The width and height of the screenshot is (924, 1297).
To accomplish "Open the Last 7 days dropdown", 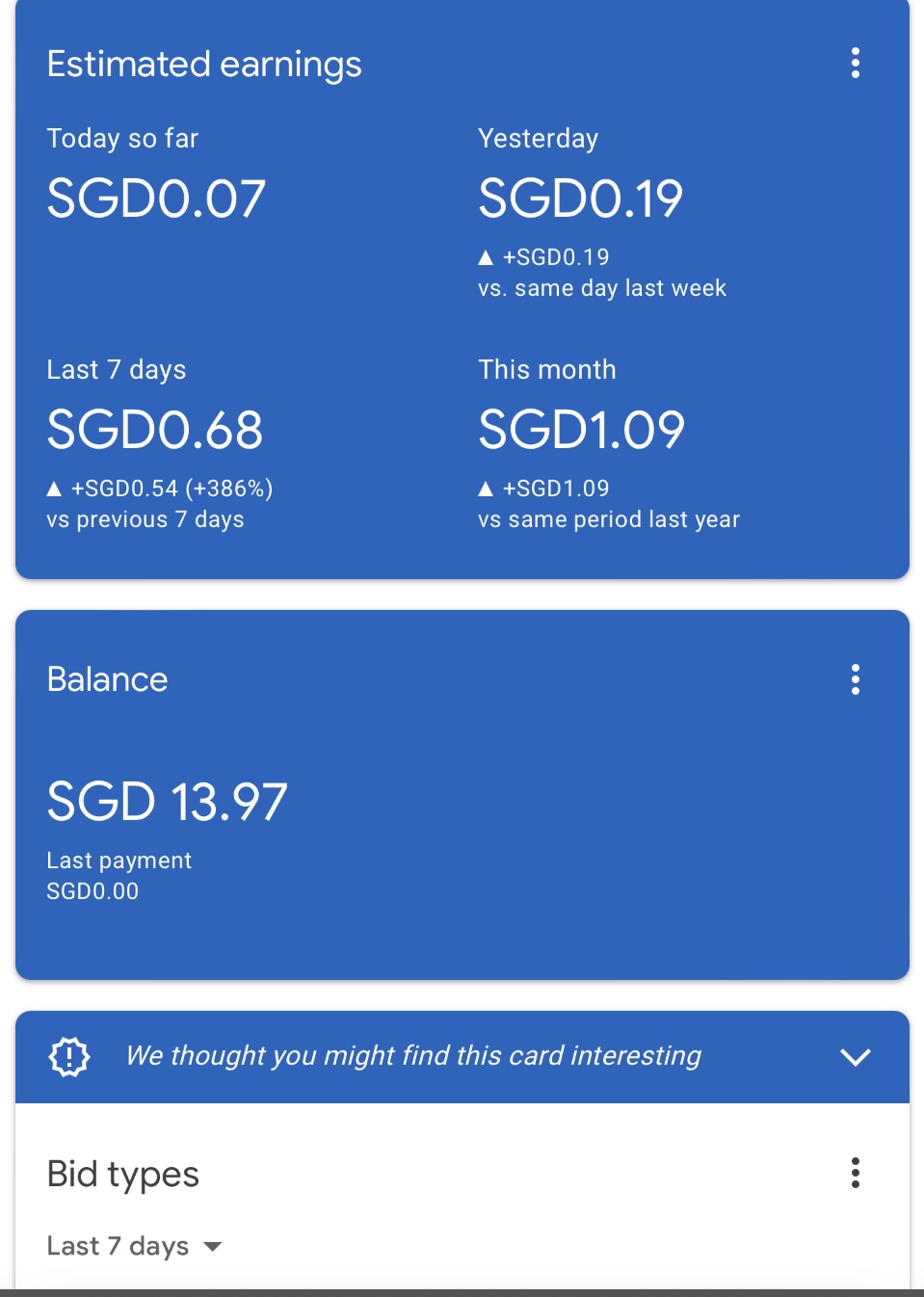I will [119, 1246].
